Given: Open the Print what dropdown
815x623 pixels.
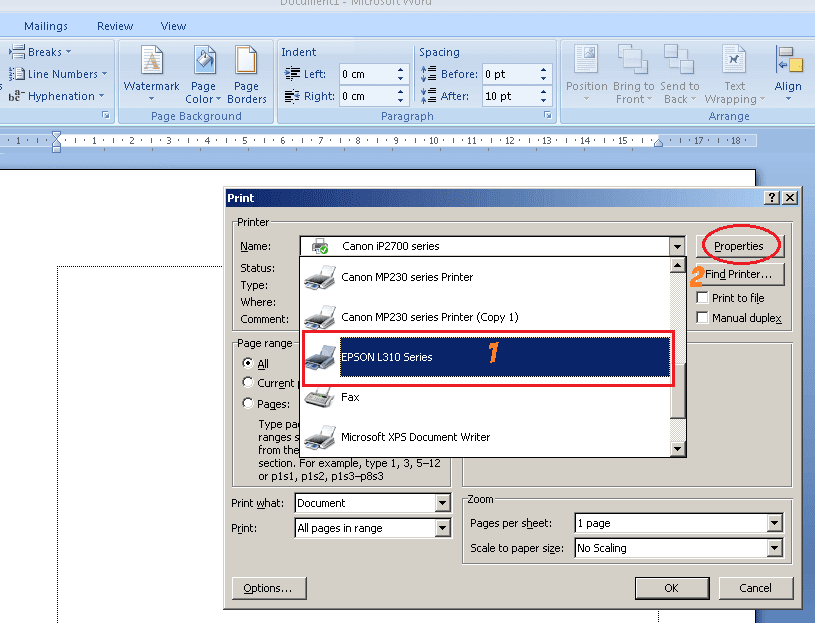Looking at the screenshot, I should [442, 503].
